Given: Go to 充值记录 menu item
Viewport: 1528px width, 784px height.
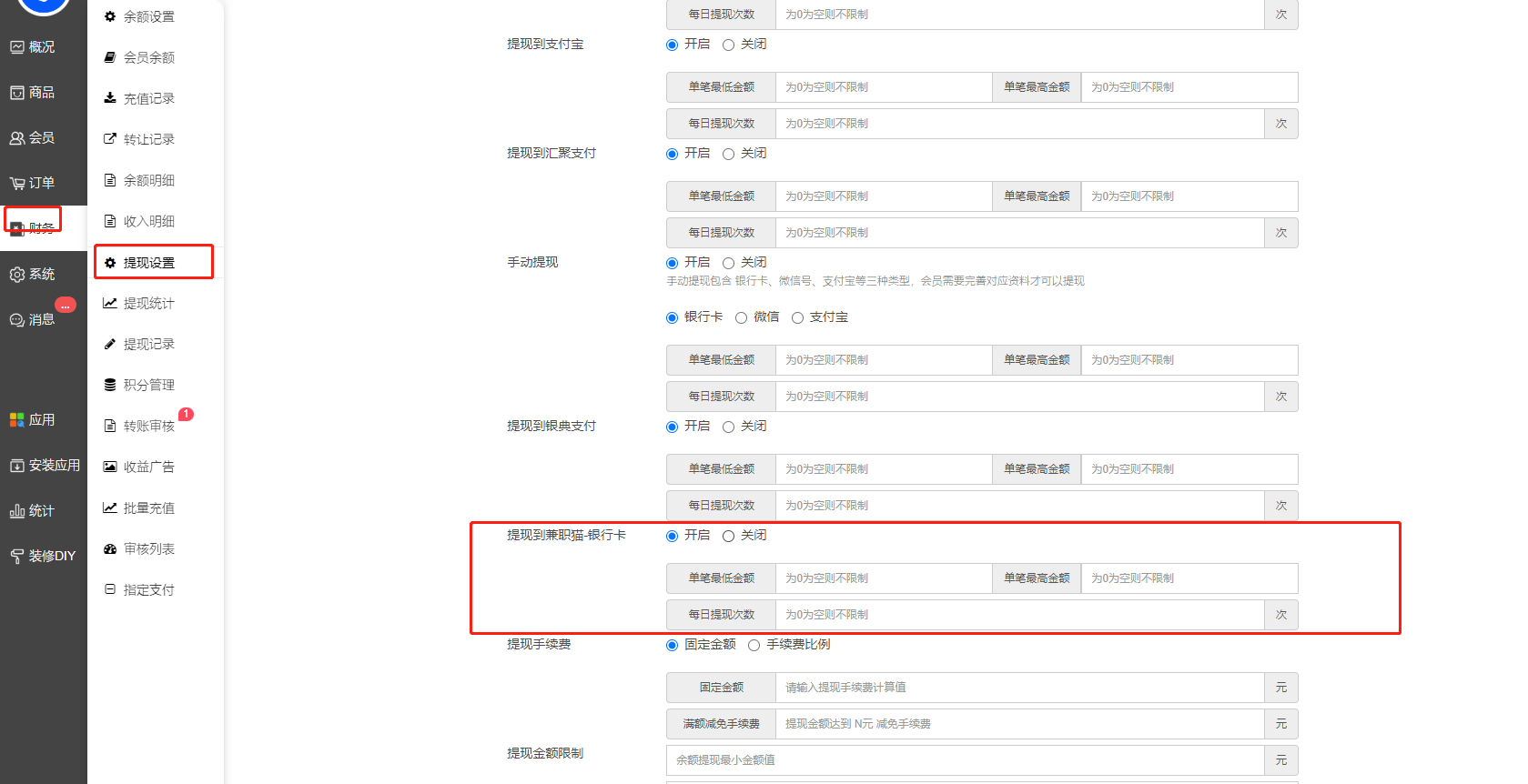Looking at the screenshot, I should [x=148, y=98].
